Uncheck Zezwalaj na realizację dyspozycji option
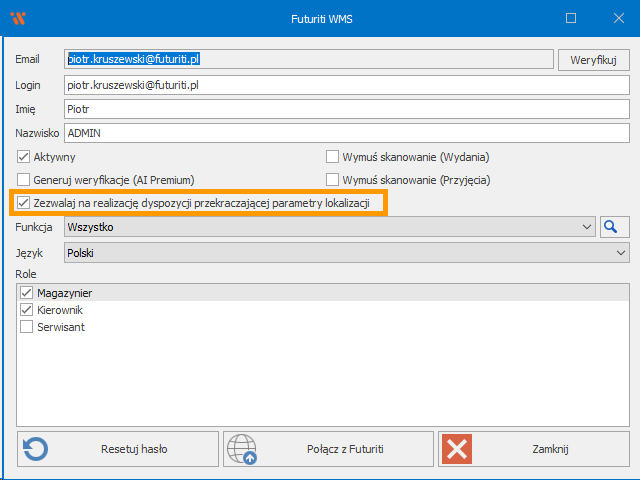Viewport: 640px width, 480px height. (x=24, y=204)
